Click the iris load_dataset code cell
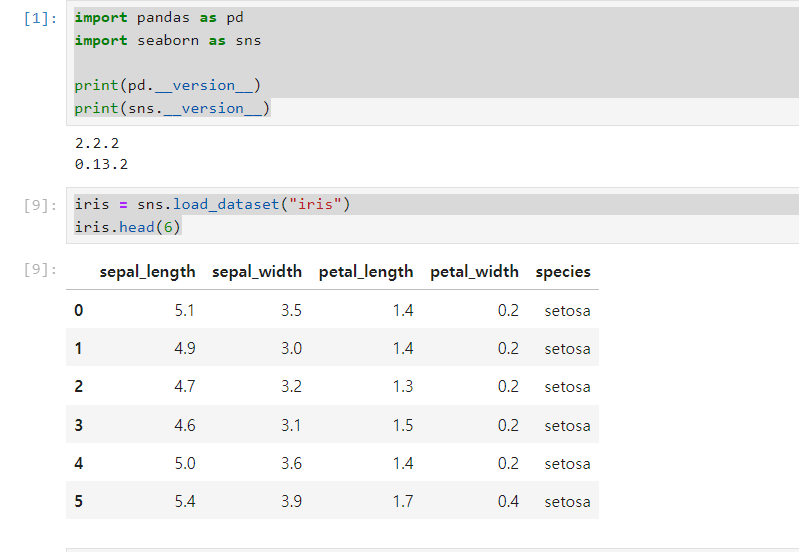The width and height of the screenshot is (799, 552). (x=433, y=216)
